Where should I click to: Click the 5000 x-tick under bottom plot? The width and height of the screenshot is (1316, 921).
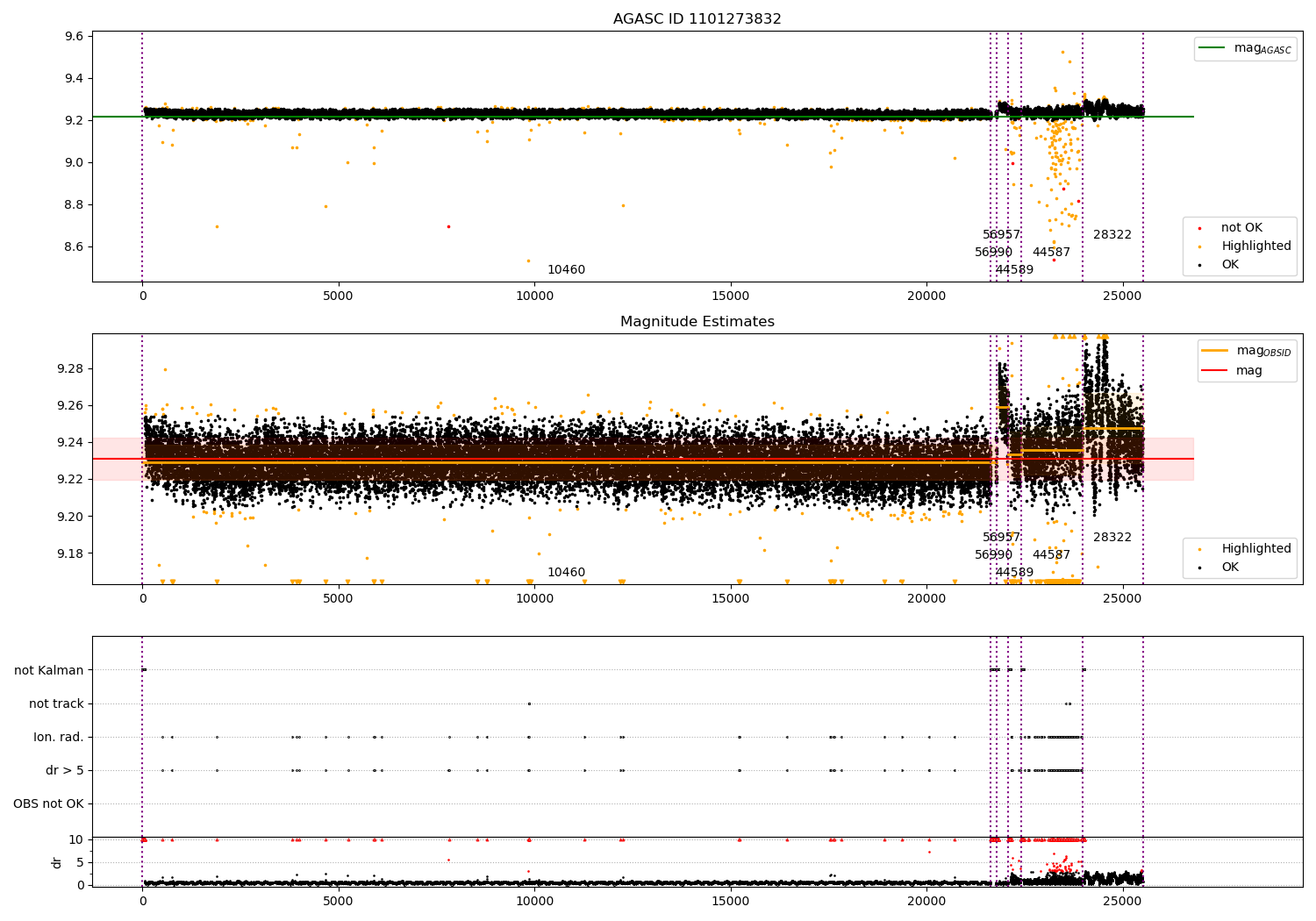coord(338,902)
